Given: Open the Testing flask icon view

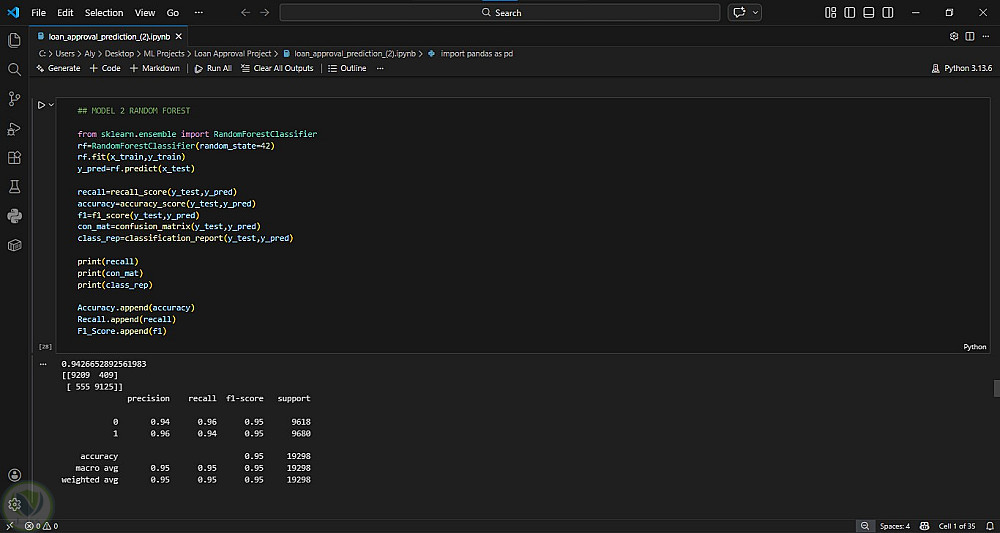Looking at the screenshot, I should tap(14, 187).
